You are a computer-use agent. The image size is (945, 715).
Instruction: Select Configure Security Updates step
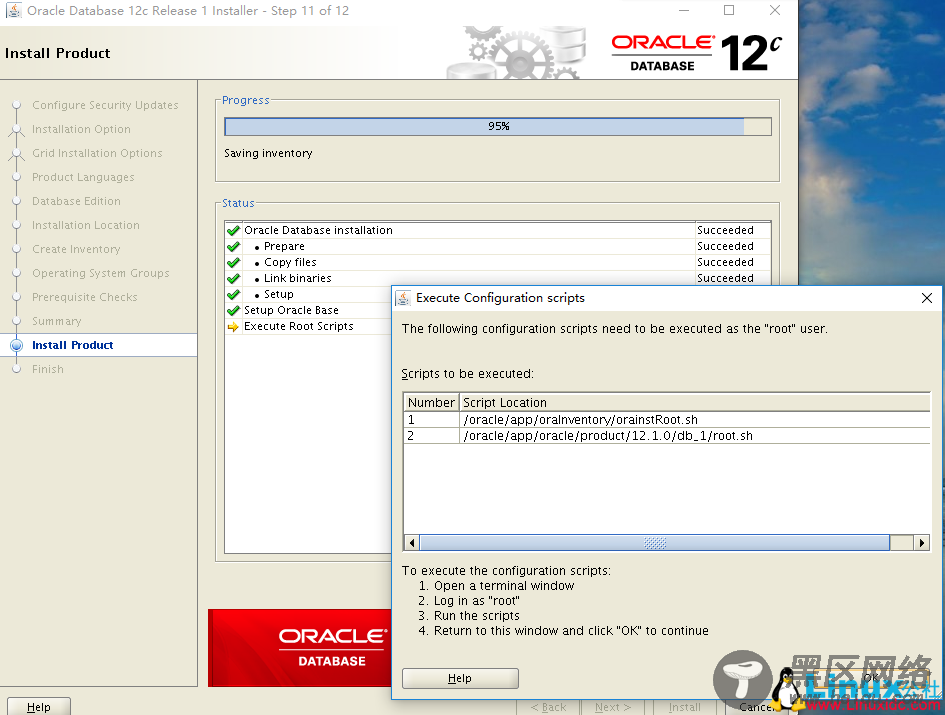[105, 105]
